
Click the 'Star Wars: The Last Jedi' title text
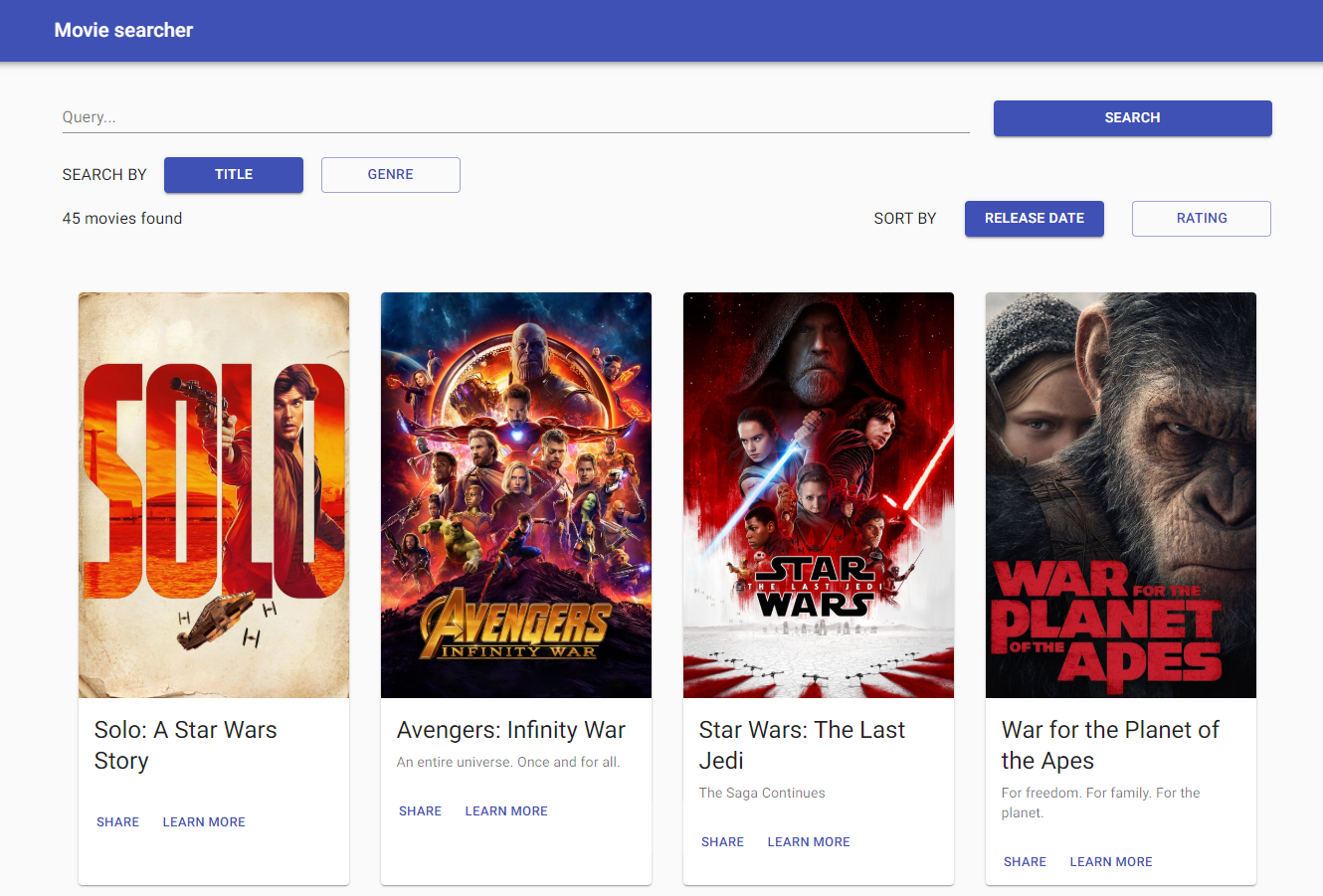tap(802, 745)
